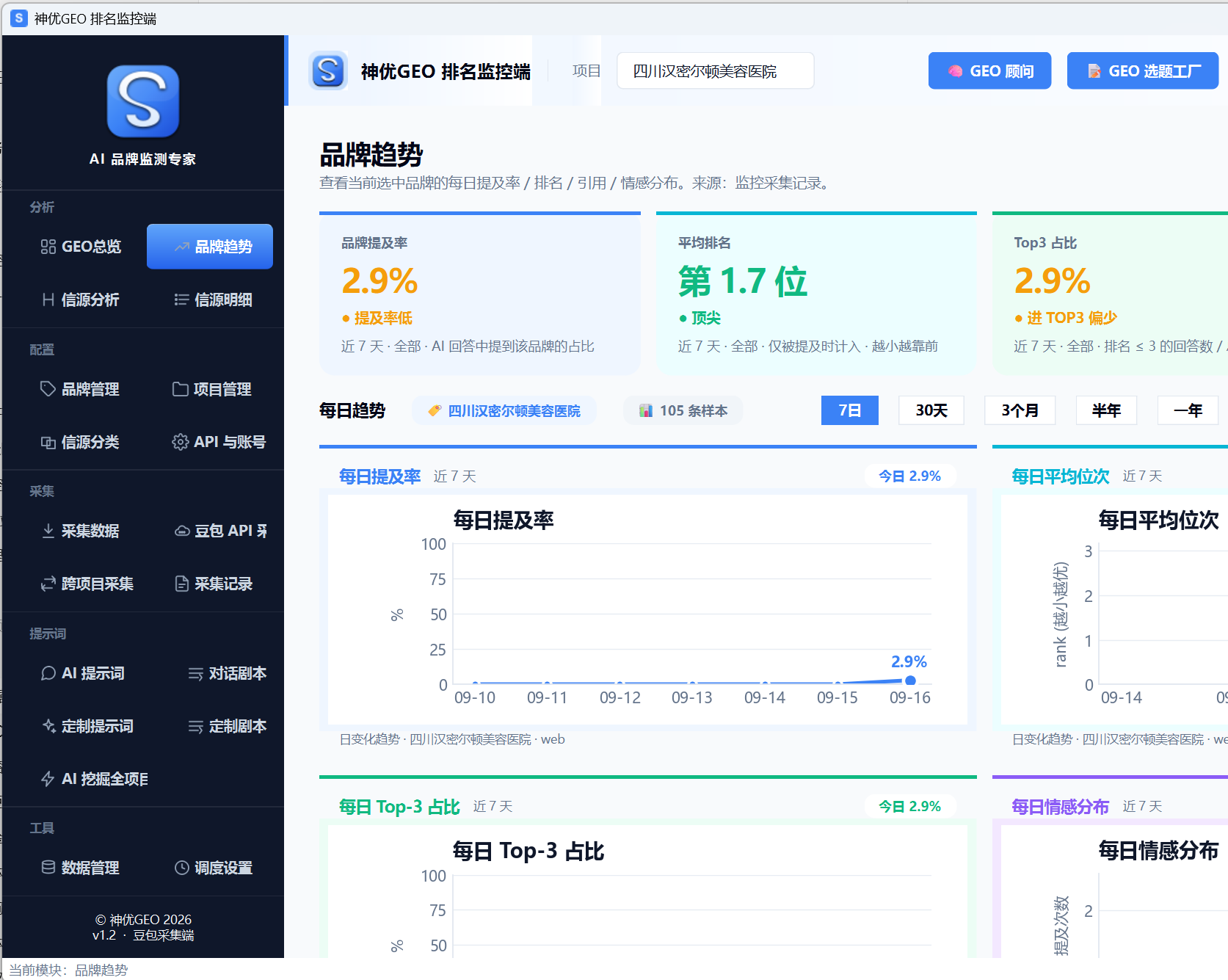Launch the GEO 选题工厂
Image resolution: width=1228 pixels, height=980 pixels.
[x=1143, y=70]
